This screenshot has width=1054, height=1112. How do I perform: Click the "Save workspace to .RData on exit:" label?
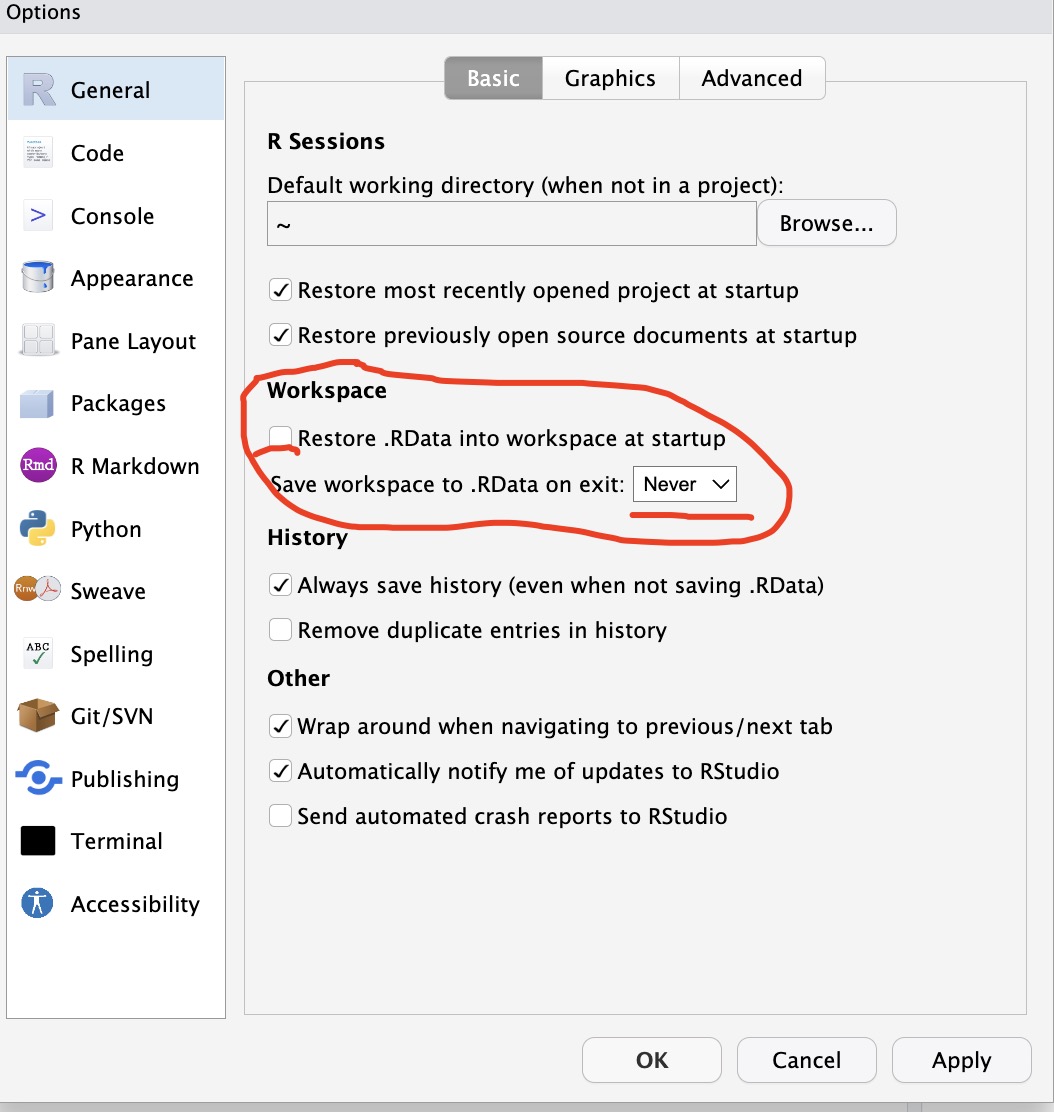[448, 484]
